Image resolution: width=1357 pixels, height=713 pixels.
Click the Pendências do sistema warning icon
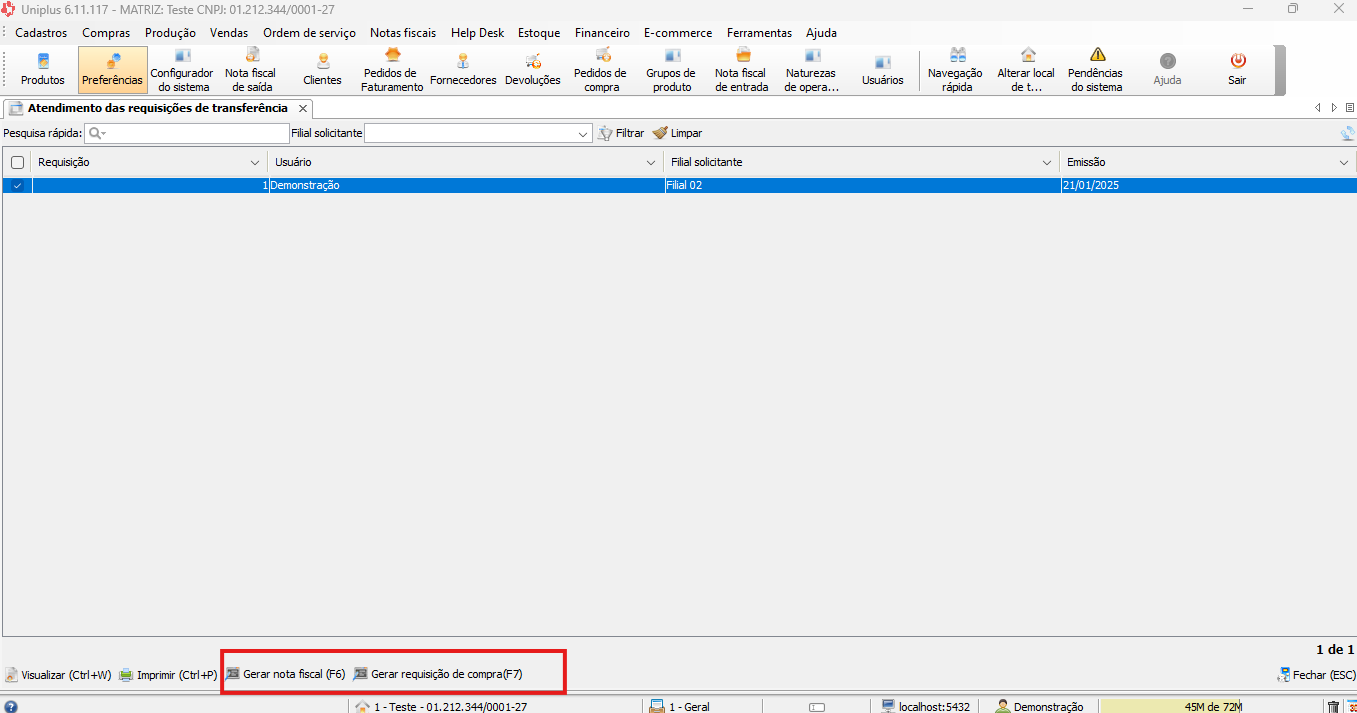(x=1096, y=70)
